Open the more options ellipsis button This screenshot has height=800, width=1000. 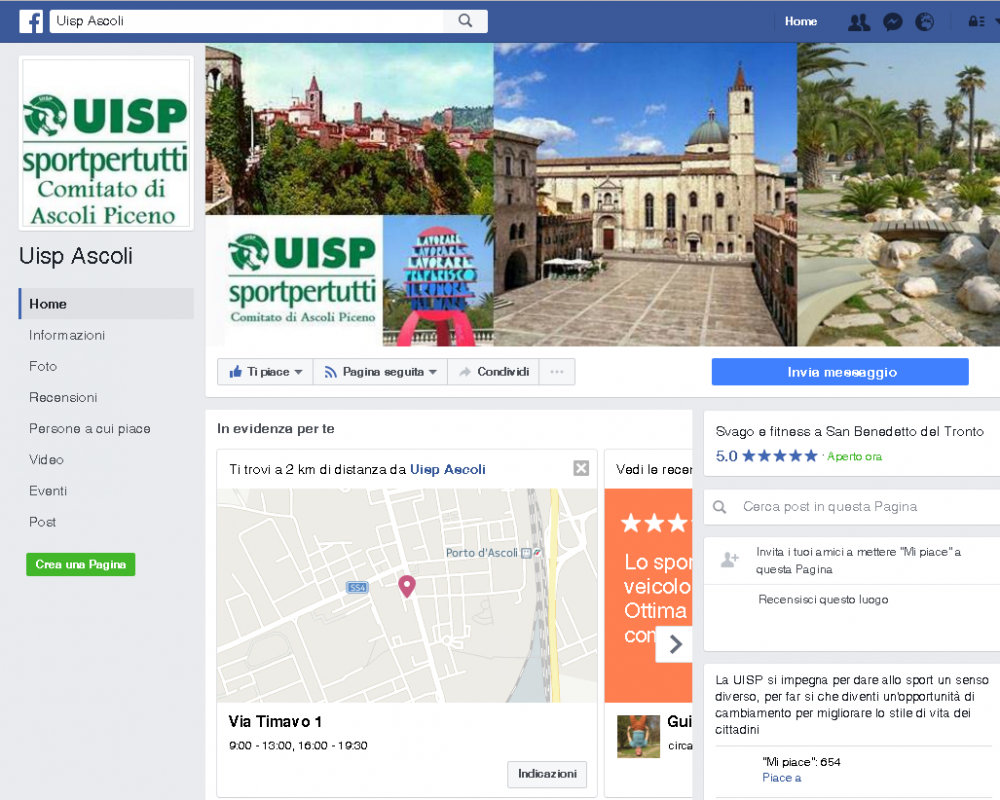click(x=557, y=372)
